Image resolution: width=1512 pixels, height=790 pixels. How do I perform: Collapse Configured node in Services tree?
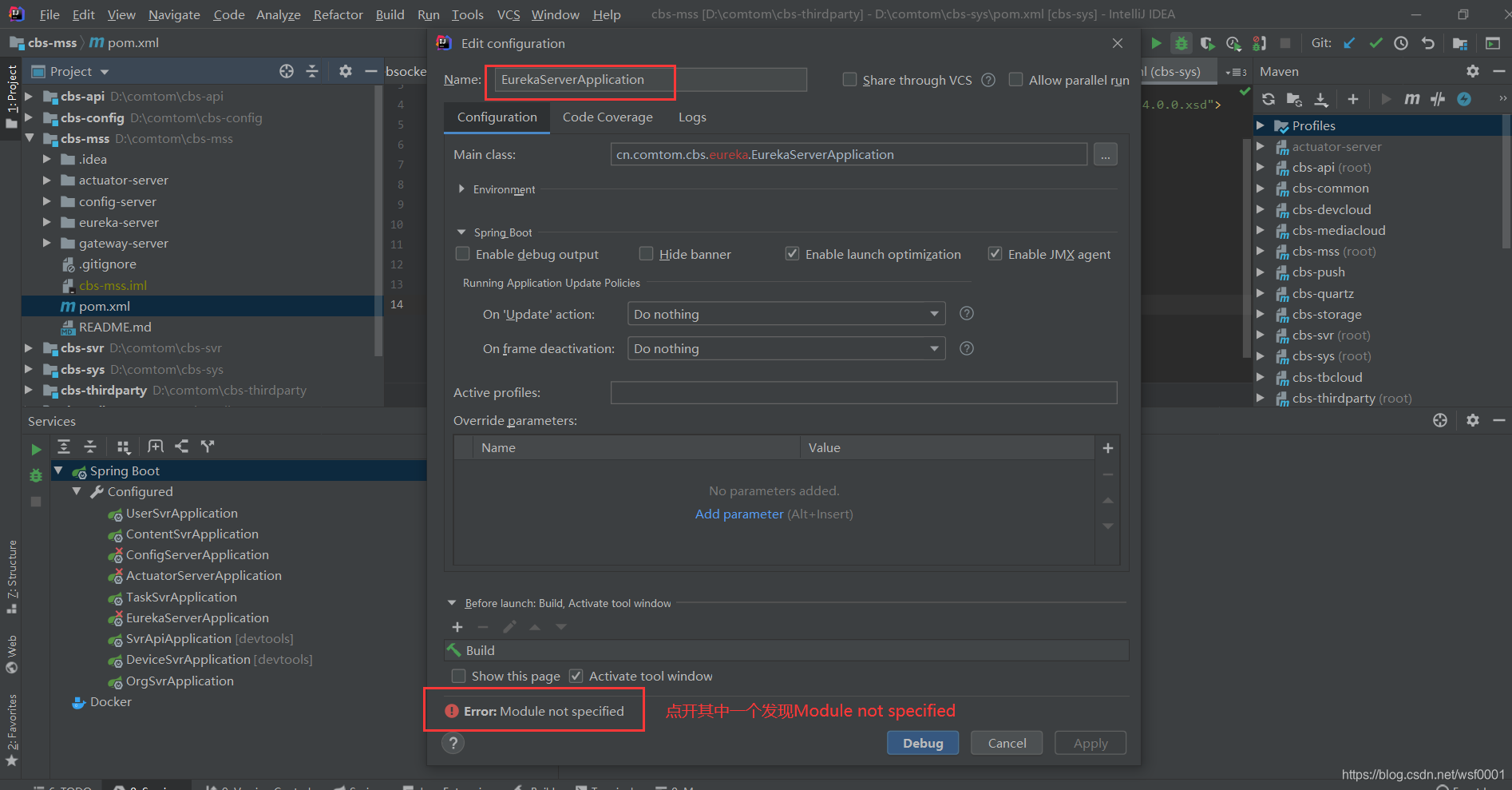pos(77,491)
